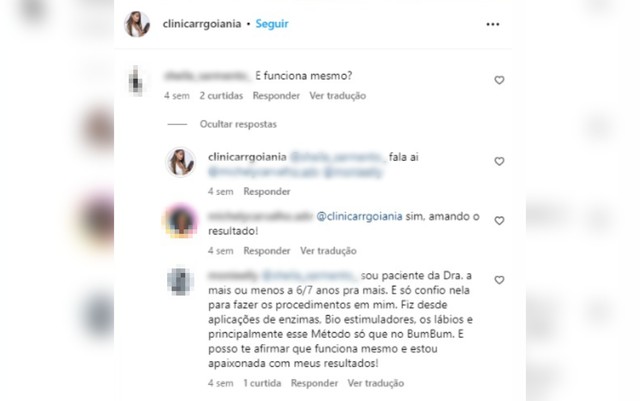Open the clinicarrgoiania username in the header

click(202, 24)
